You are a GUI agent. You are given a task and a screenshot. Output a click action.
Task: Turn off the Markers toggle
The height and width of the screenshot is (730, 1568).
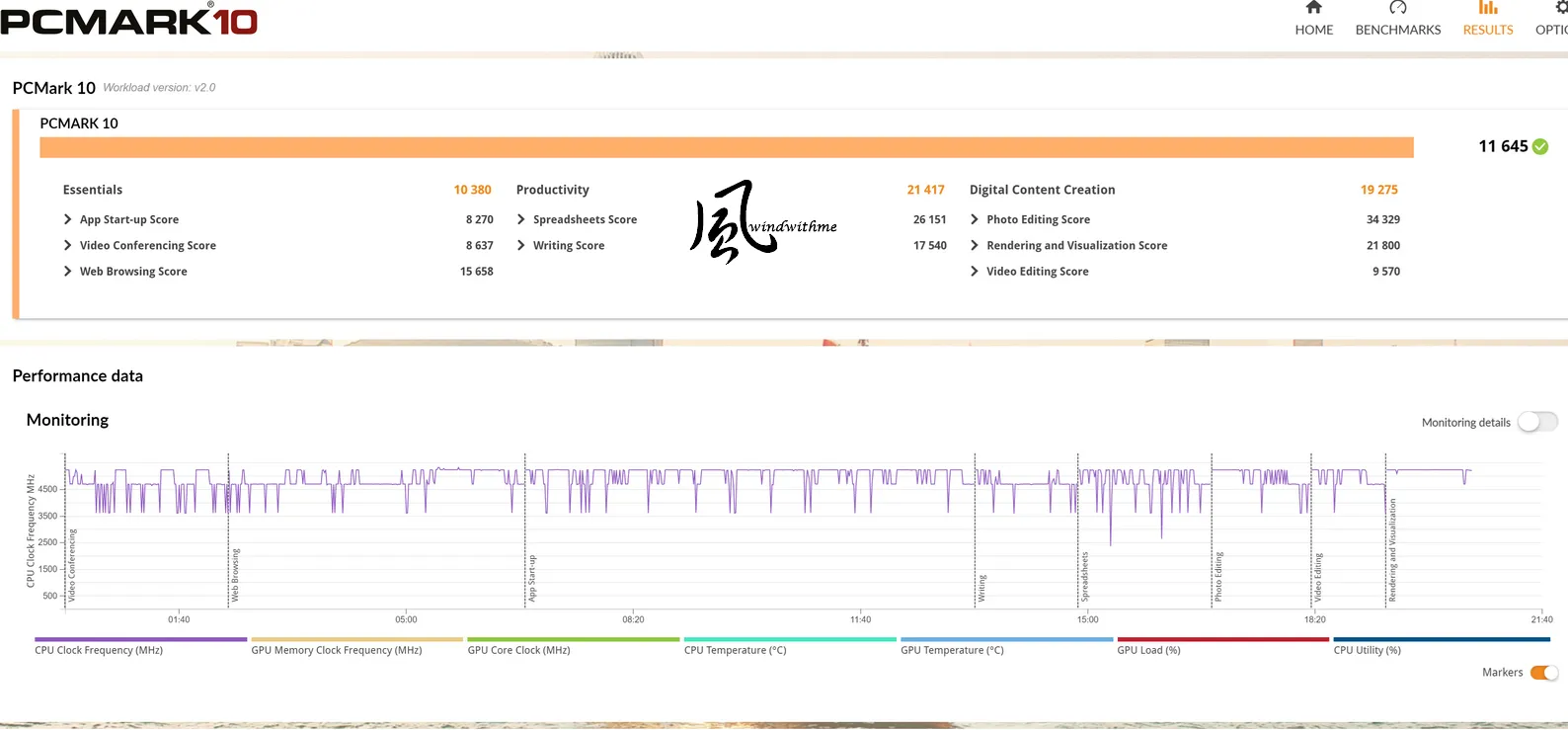coord(1544,673)
